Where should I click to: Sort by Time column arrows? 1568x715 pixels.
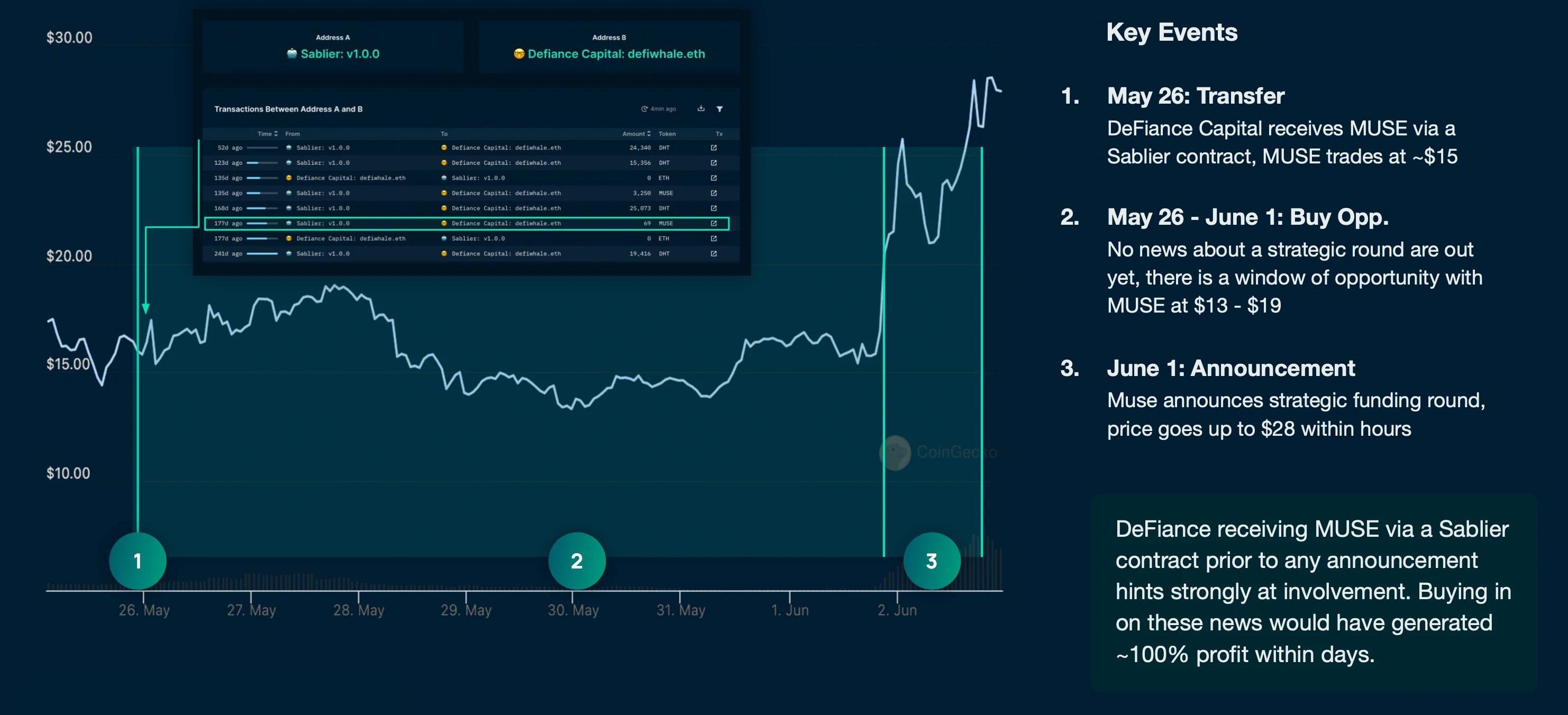276,134
